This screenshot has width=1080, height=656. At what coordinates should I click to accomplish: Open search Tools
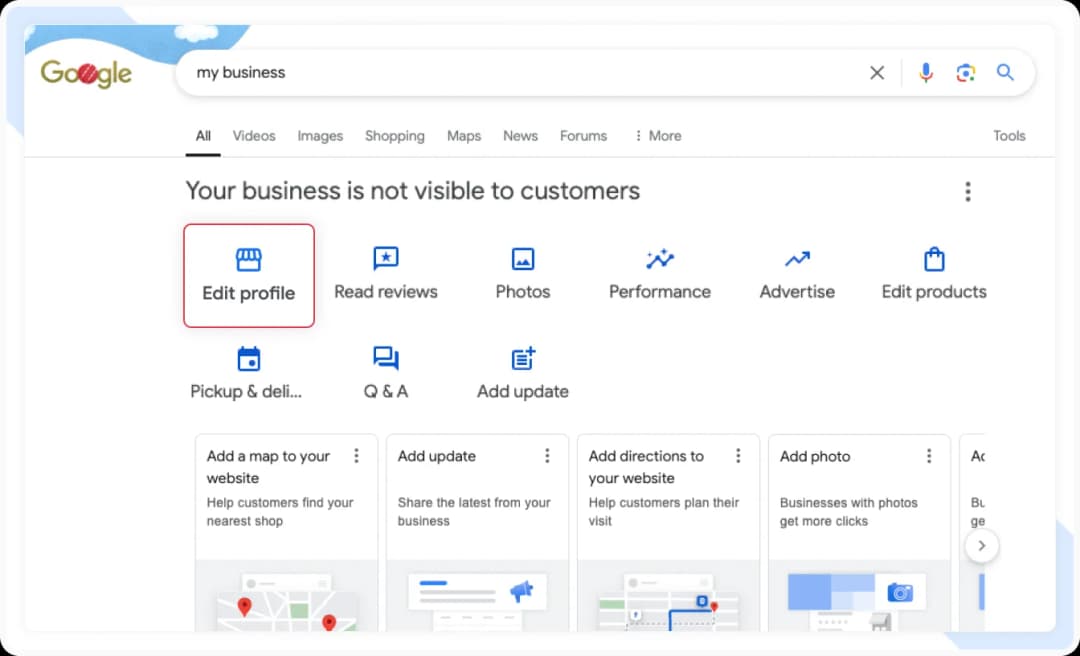tap(1010, 135)
